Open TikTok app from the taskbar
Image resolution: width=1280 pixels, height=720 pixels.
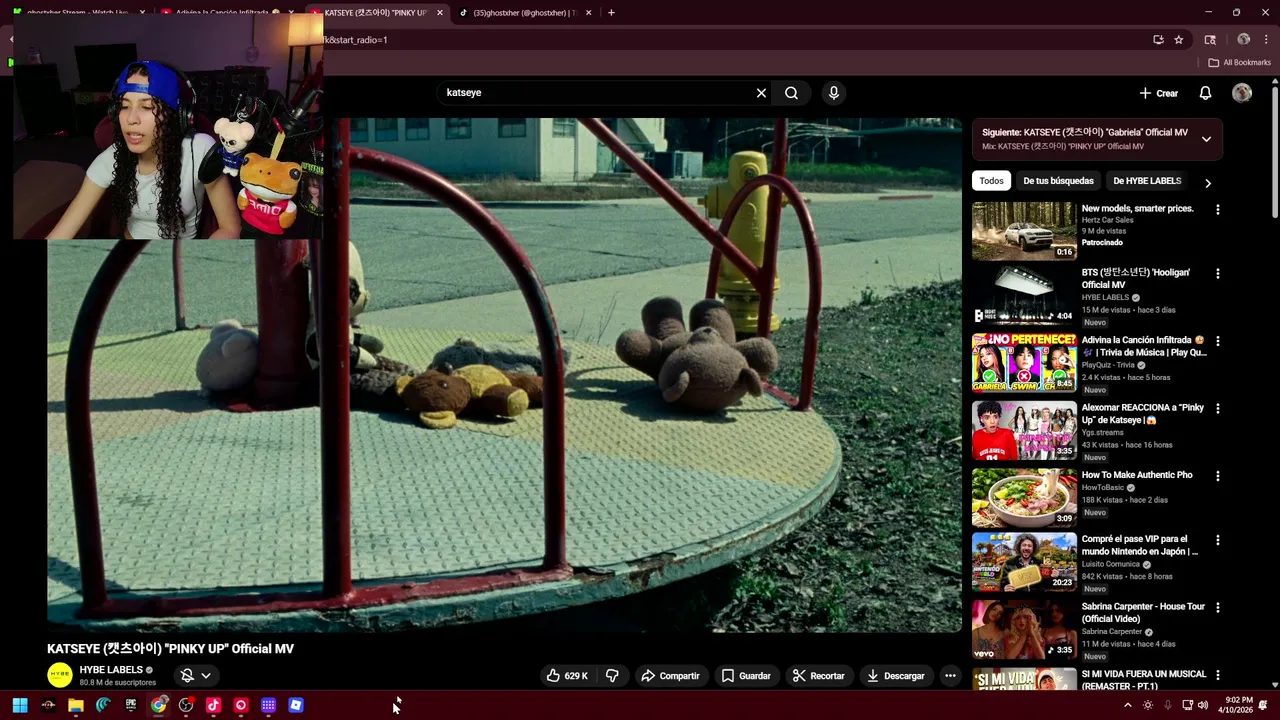click(x=213, y=705)
